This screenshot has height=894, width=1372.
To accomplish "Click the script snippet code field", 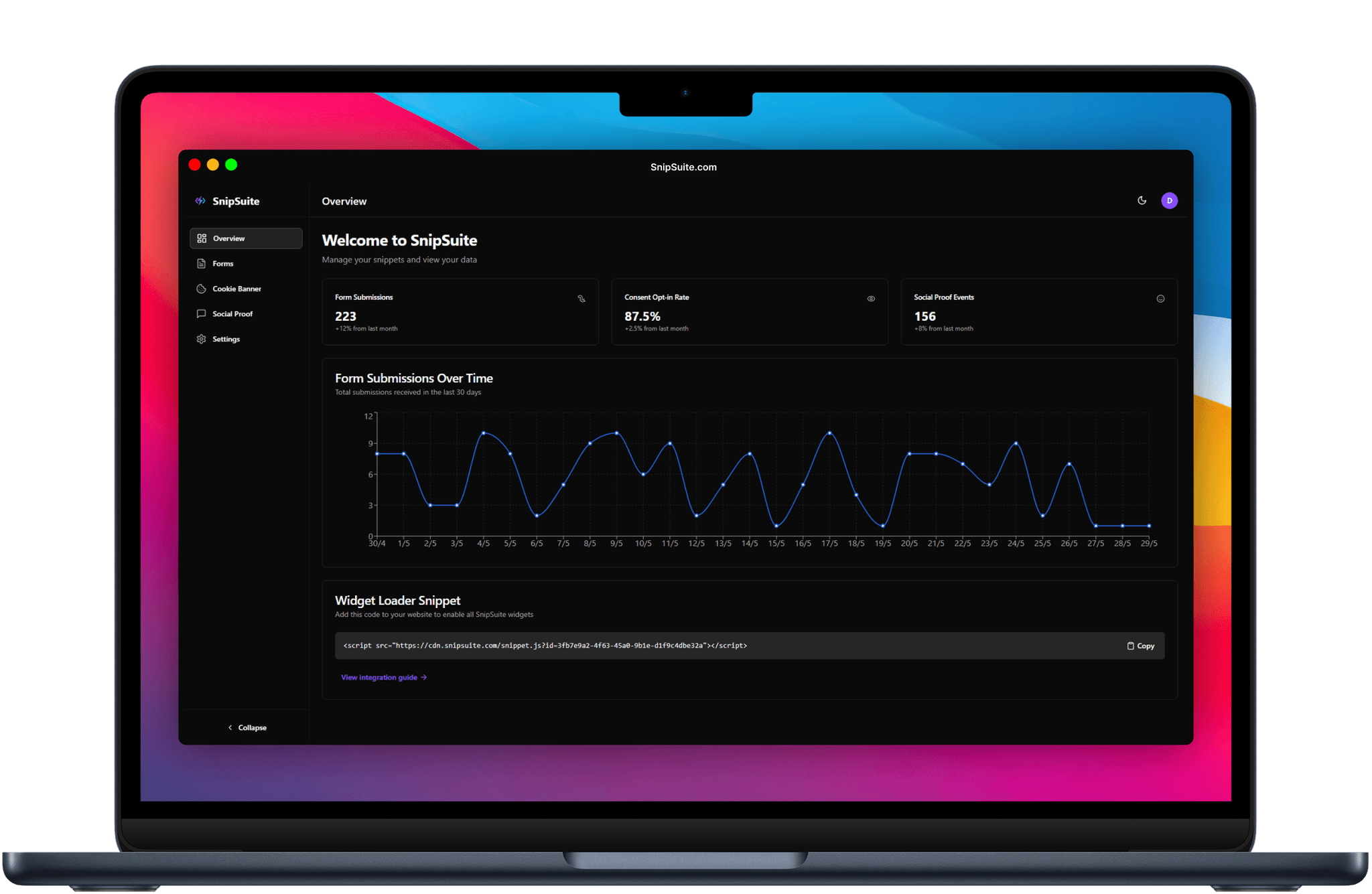I will click(750, 646).
